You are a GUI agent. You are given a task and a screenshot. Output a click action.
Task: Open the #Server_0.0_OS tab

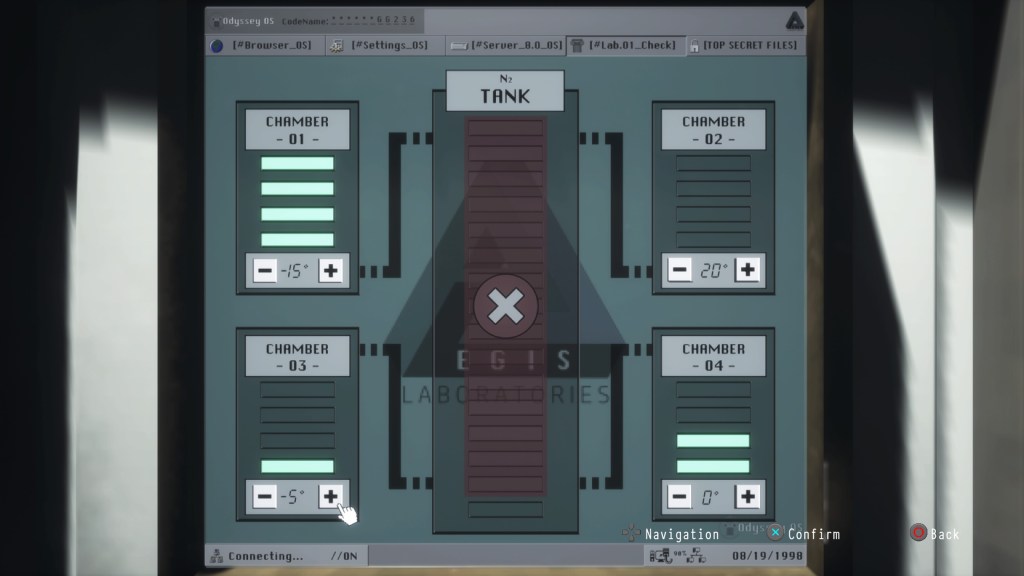505,45
